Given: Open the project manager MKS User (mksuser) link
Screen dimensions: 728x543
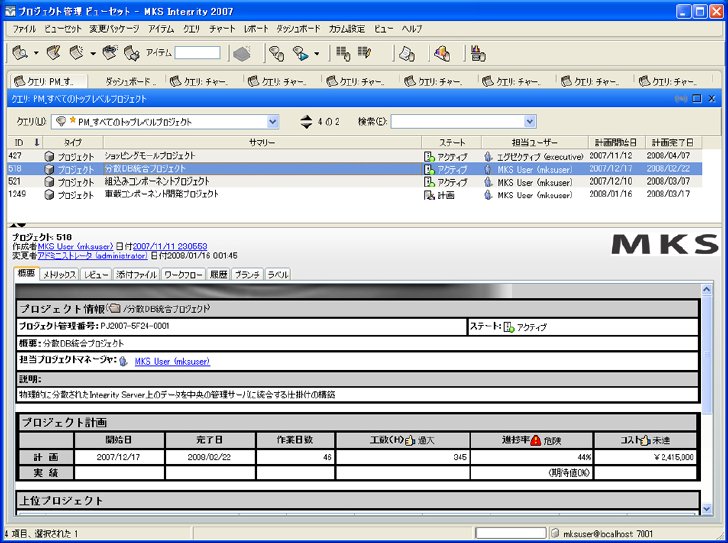Looking at the screenshot, I should [x=172, y=362].
